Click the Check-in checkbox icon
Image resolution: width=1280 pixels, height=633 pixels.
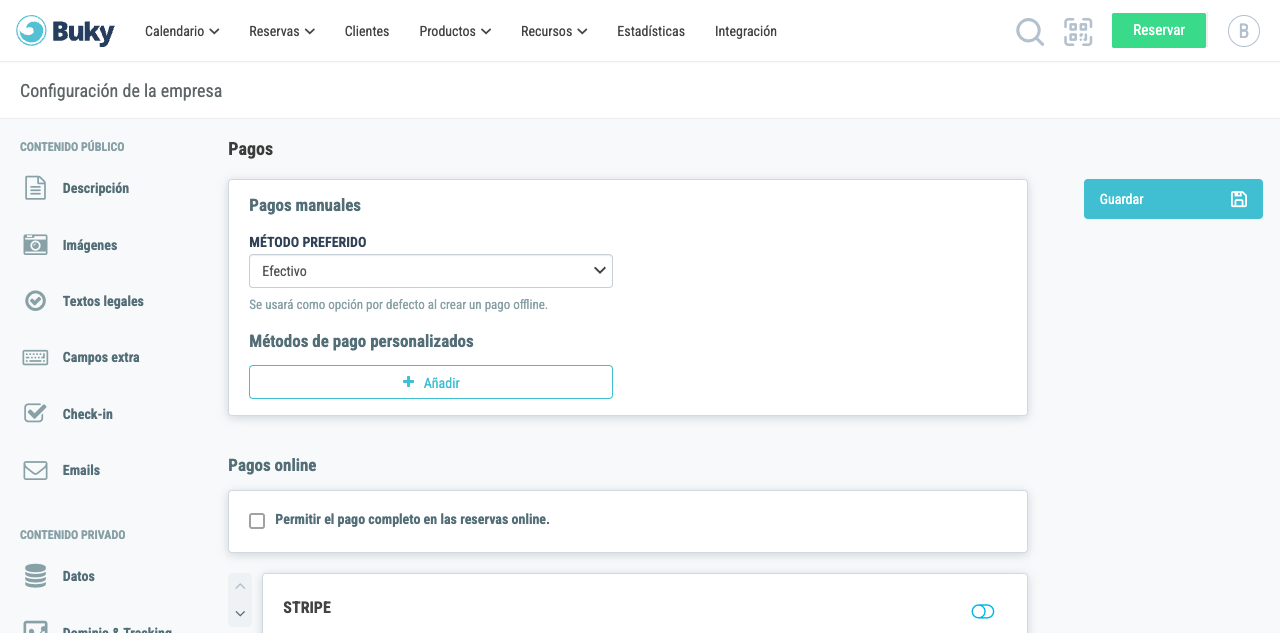coord(36,413)
